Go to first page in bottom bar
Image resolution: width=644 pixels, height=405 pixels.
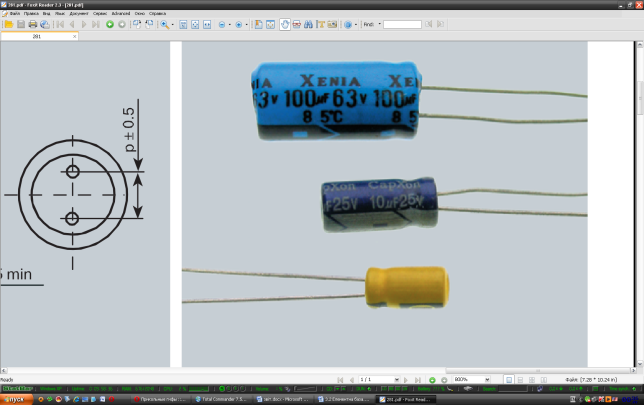click(x=340, y=380)
